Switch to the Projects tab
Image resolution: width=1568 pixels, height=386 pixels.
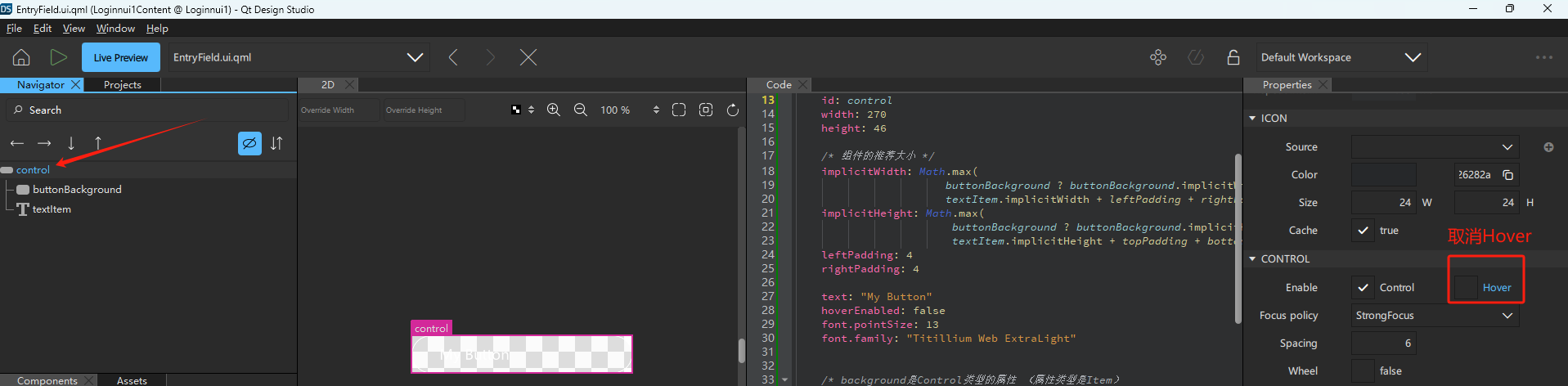123,84
